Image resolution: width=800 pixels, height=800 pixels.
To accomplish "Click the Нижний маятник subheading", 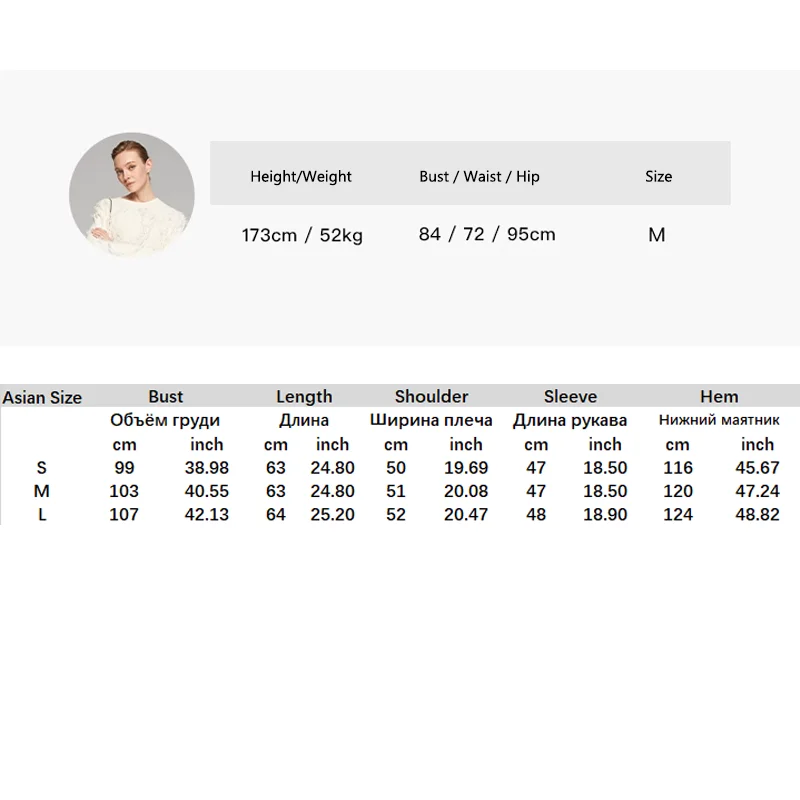I will point(719,420).
